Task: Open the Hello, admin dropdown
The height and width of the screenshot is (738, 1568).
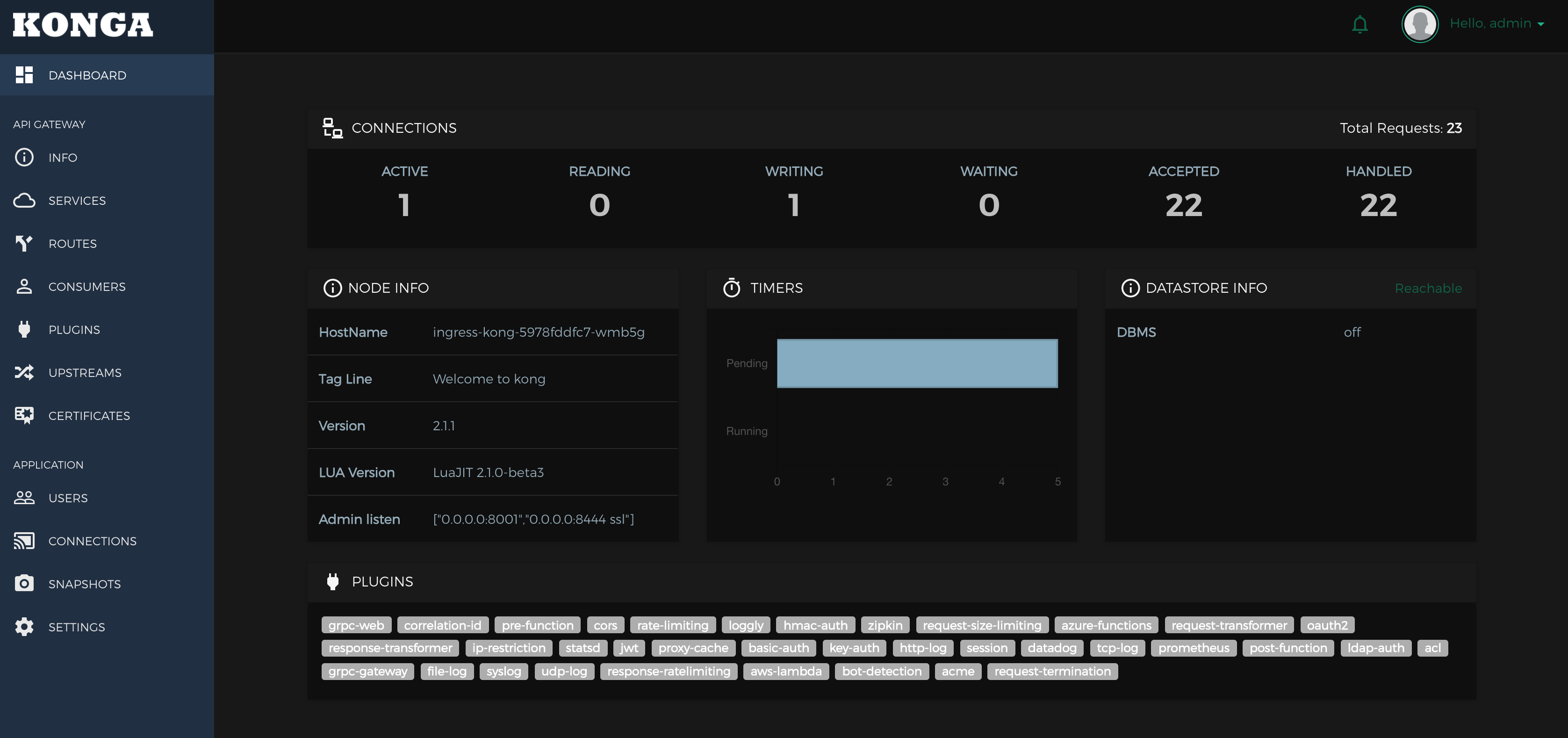Action: 1497,24
